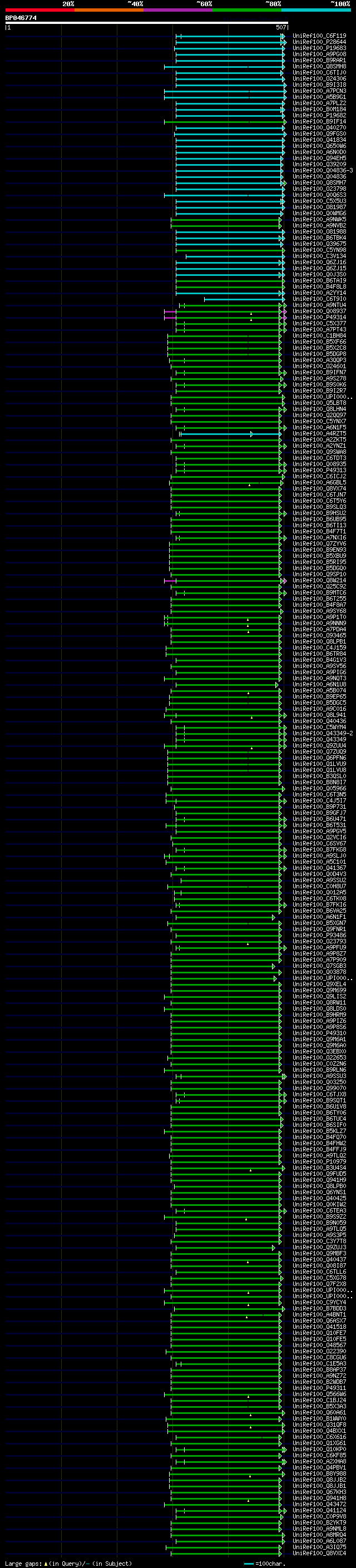356x1568 pixels.
Task: Select hit label UniRef100_A9NVB2
Action: coord(319,226)
